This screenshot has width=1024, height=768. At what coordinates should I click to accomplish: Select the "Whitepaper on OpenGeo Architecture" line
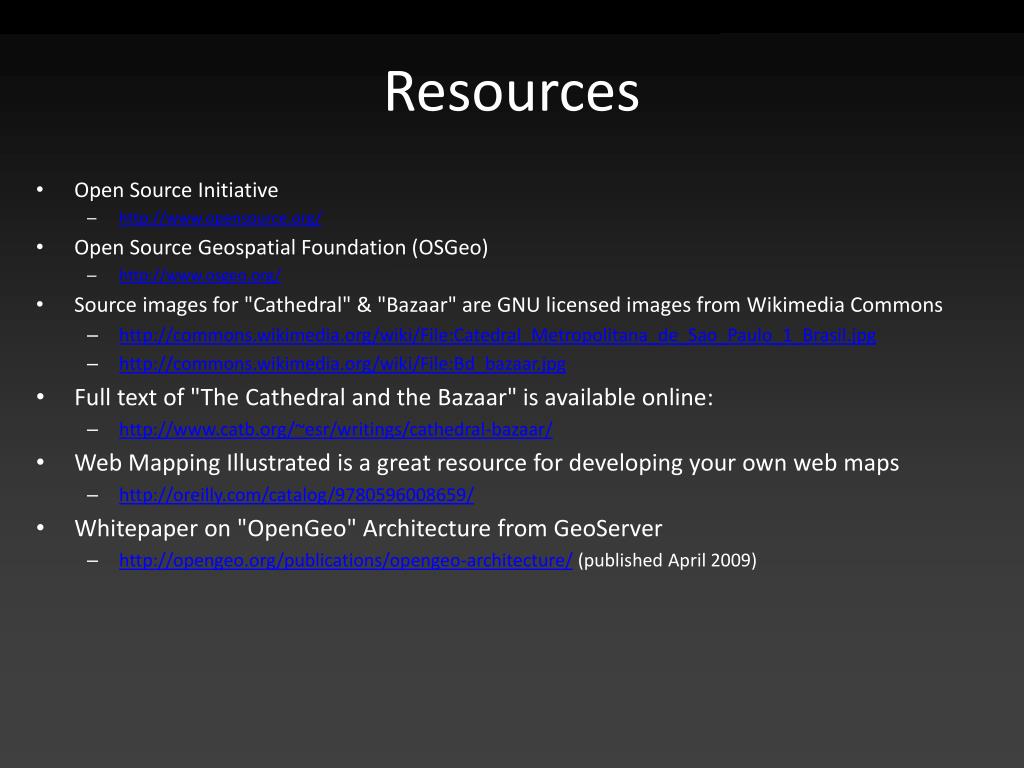coord(368,528)
